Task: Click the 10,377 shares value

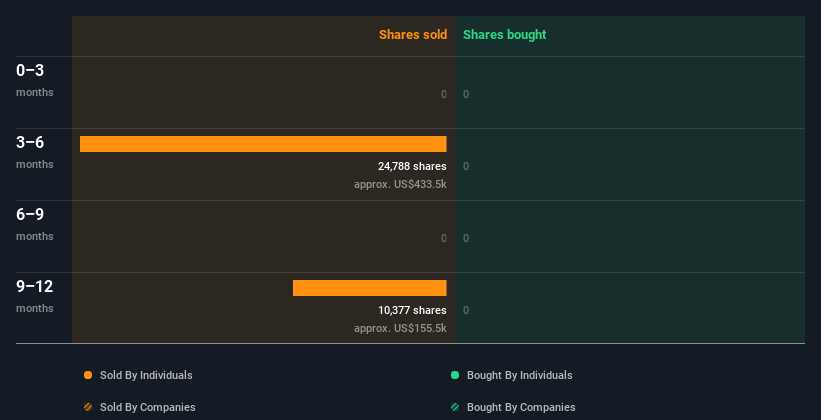Action: coord(412,311)
